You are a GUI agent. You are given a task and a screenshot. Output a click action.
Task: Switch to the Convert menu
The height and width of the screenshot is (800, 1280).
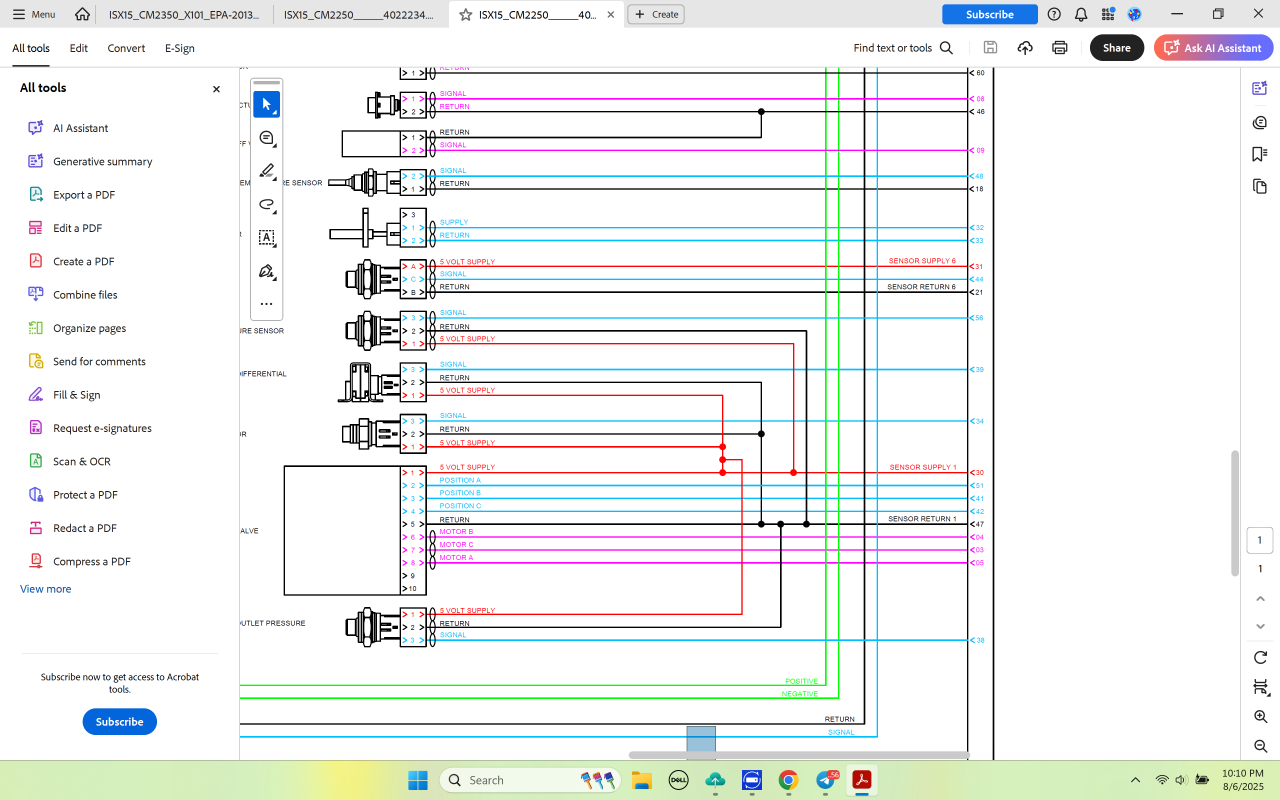click(126, 48)
